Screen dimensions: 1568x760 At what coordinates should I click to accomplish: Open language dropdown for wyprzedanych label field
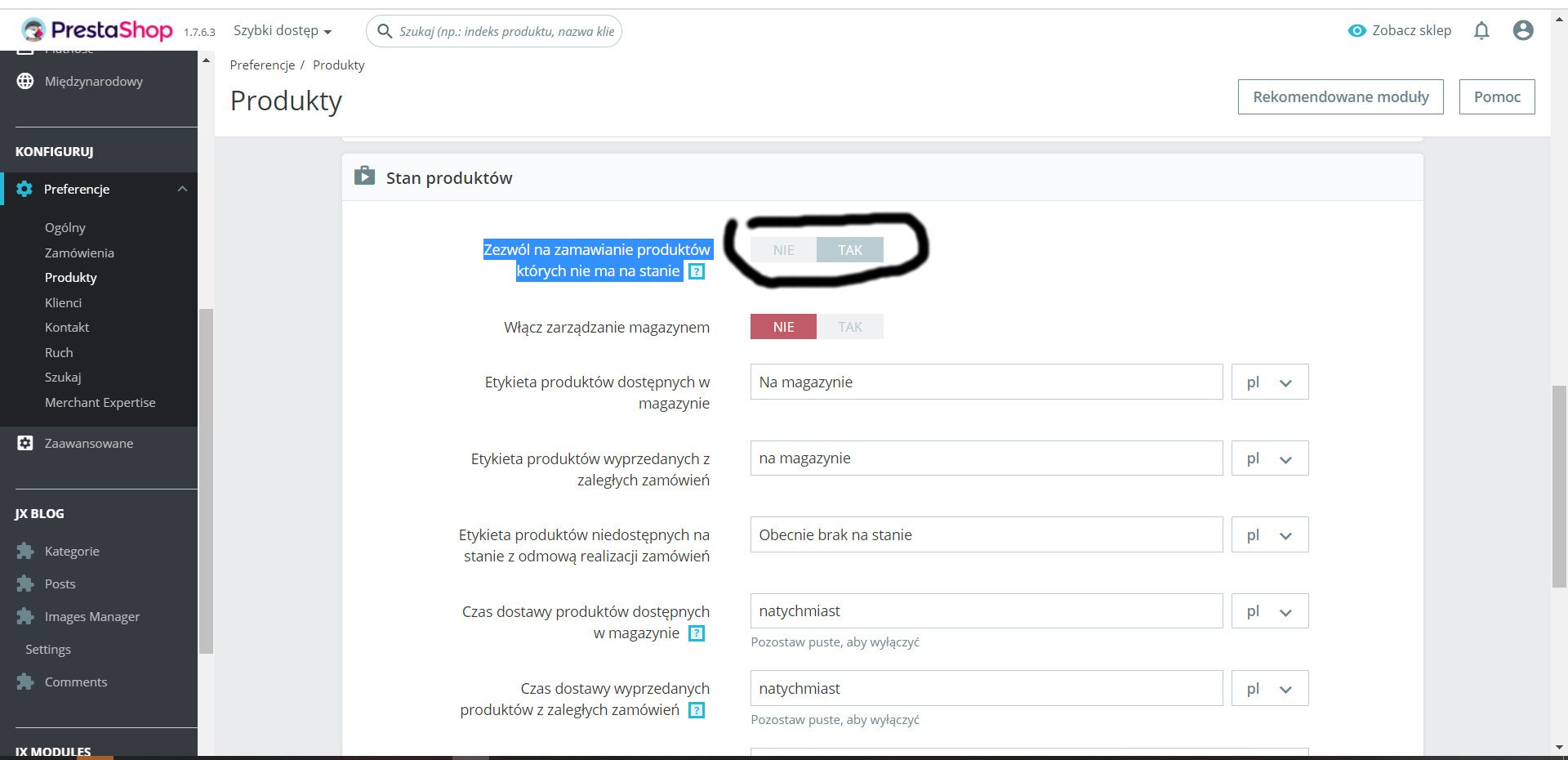tap(1270, 458)
